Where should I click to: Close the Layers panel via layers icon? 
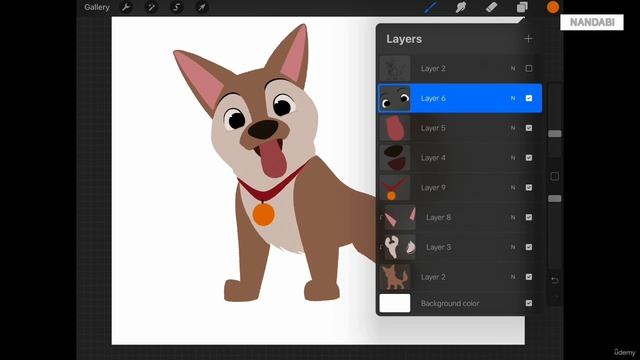522,7
